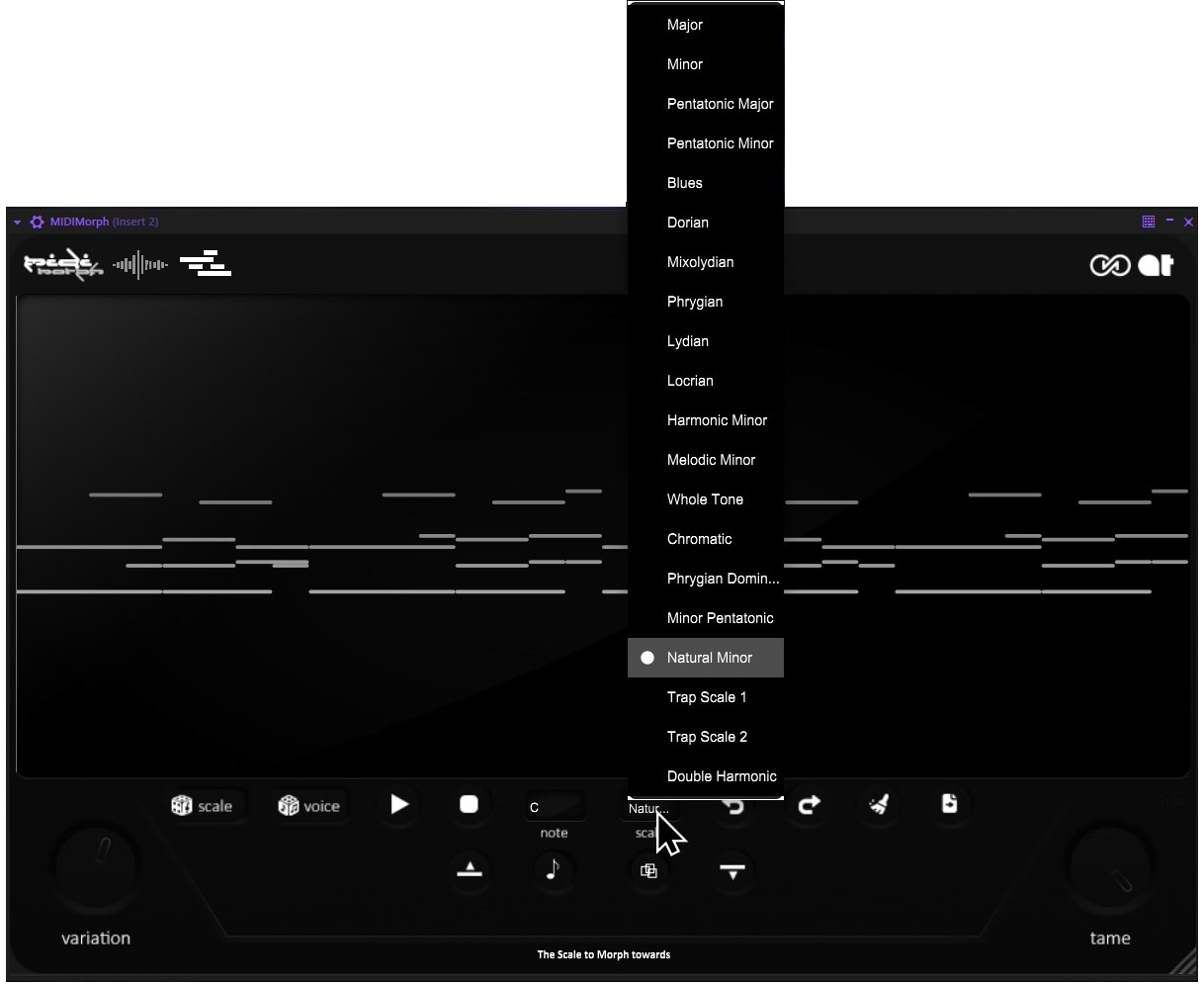This screenshot has width=1204, height=987.
Task: Pick Dorian in the scale menu
Action: tap(687, 223)
